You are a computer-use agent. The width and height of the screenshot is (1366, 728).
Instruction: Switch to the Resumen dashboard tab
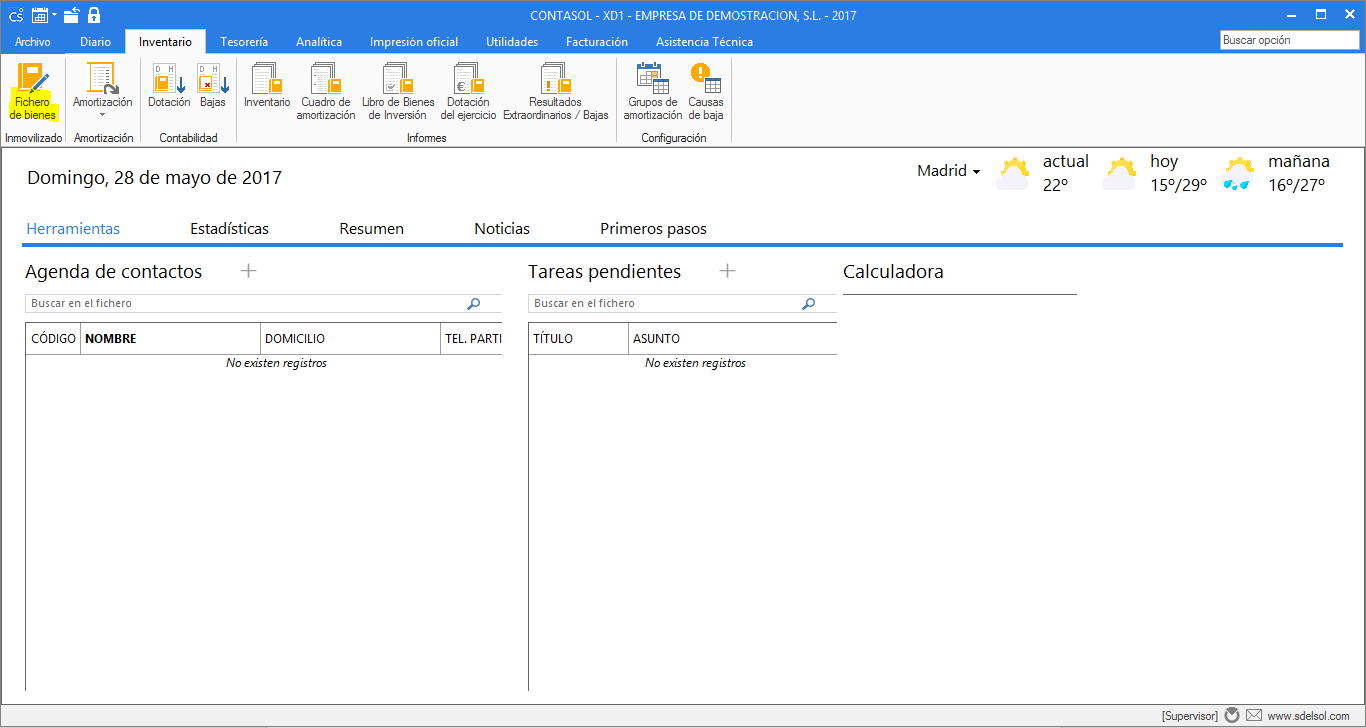tap(372, 229)
